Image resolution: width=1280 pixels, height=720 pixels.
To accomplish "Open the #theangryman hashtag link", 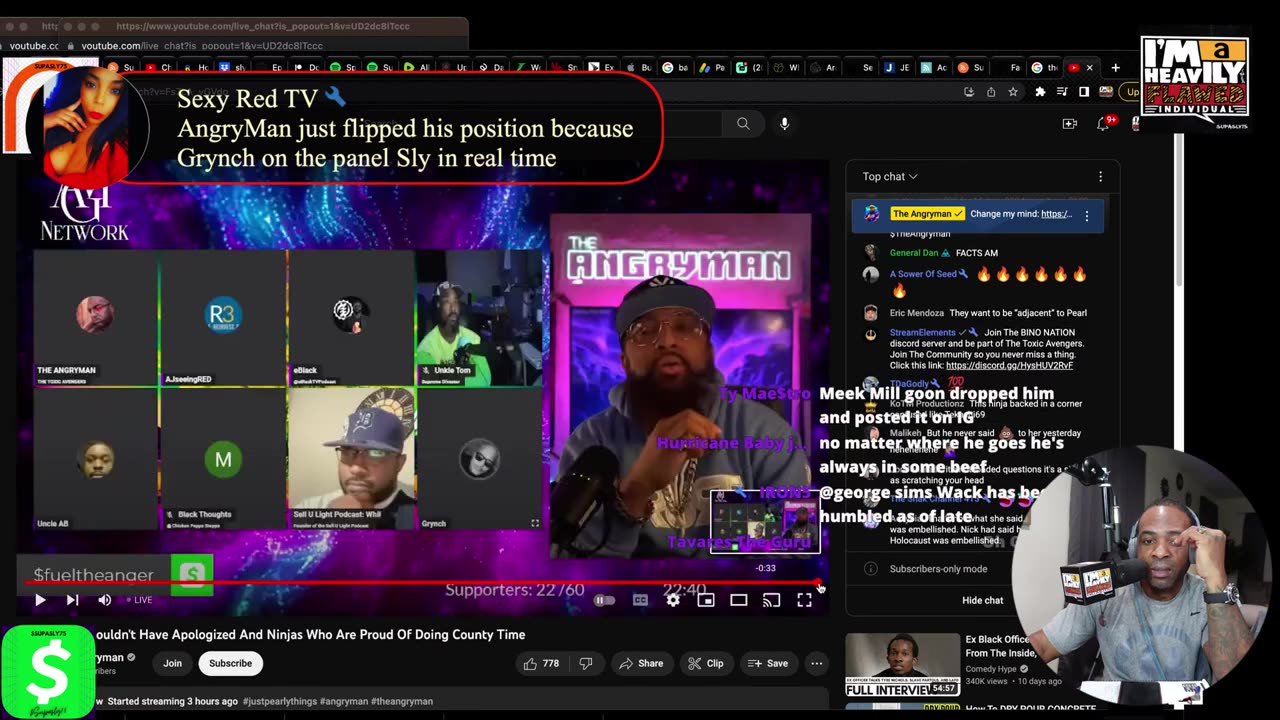I will (402, 702).
